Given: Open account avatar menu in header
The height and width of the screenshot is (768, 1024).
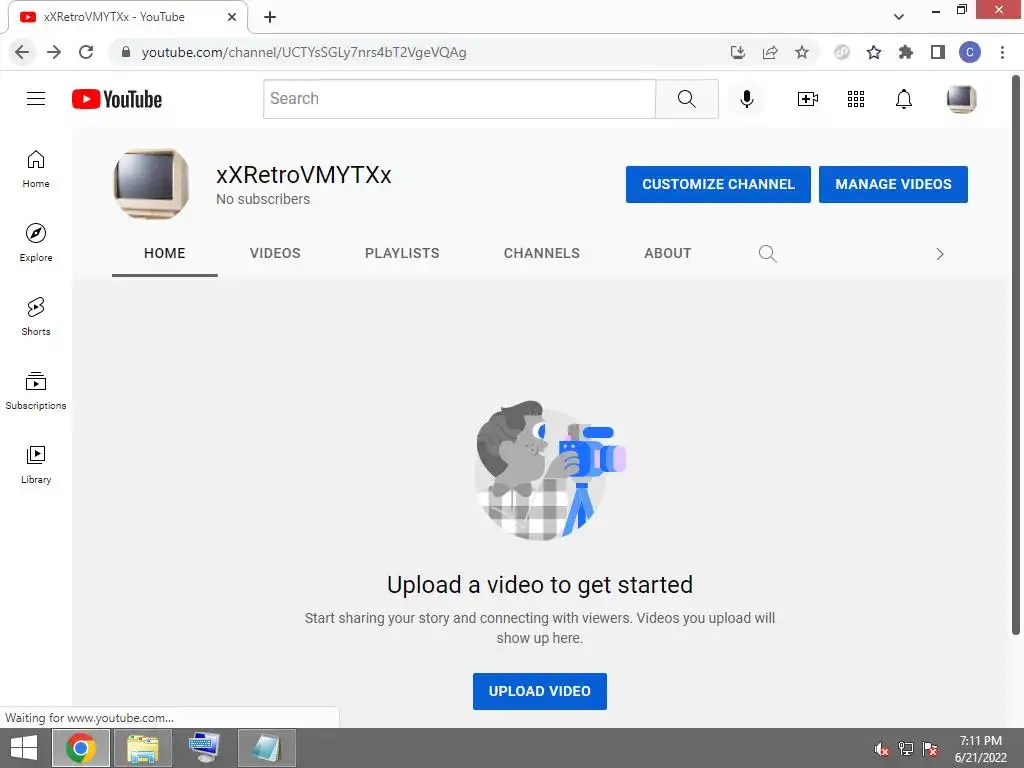Looking at the screenshot, I should pyautogui.click(x=961, y=99).
